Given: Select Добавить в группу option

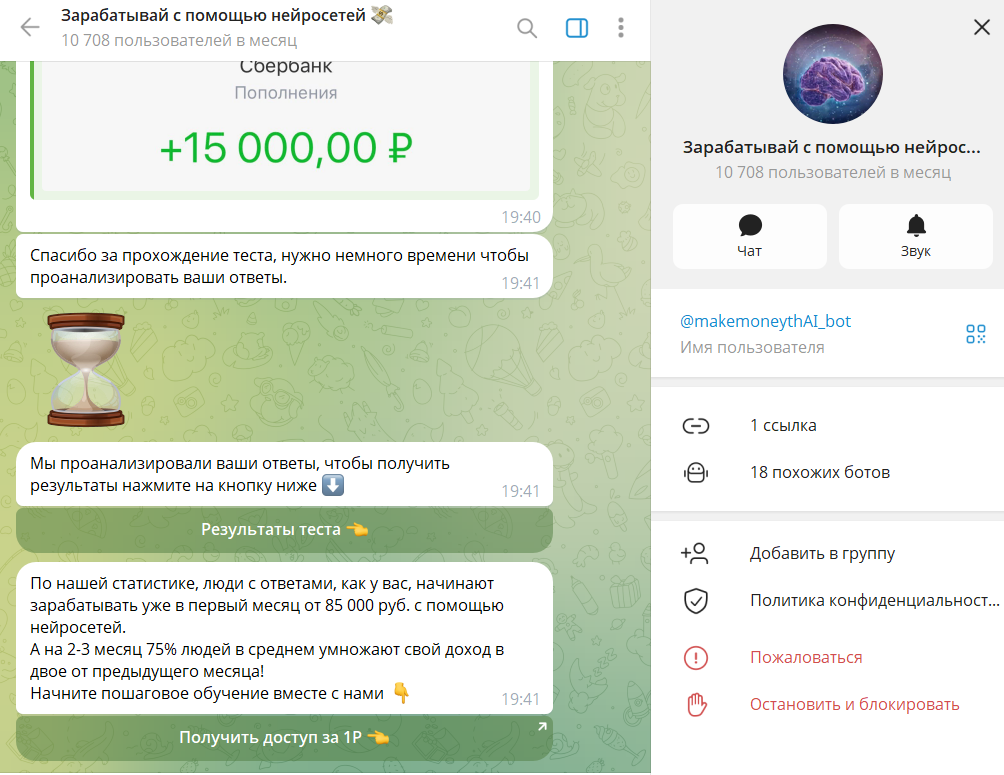Looking at the screenshot, I should (x=827, y=553).
